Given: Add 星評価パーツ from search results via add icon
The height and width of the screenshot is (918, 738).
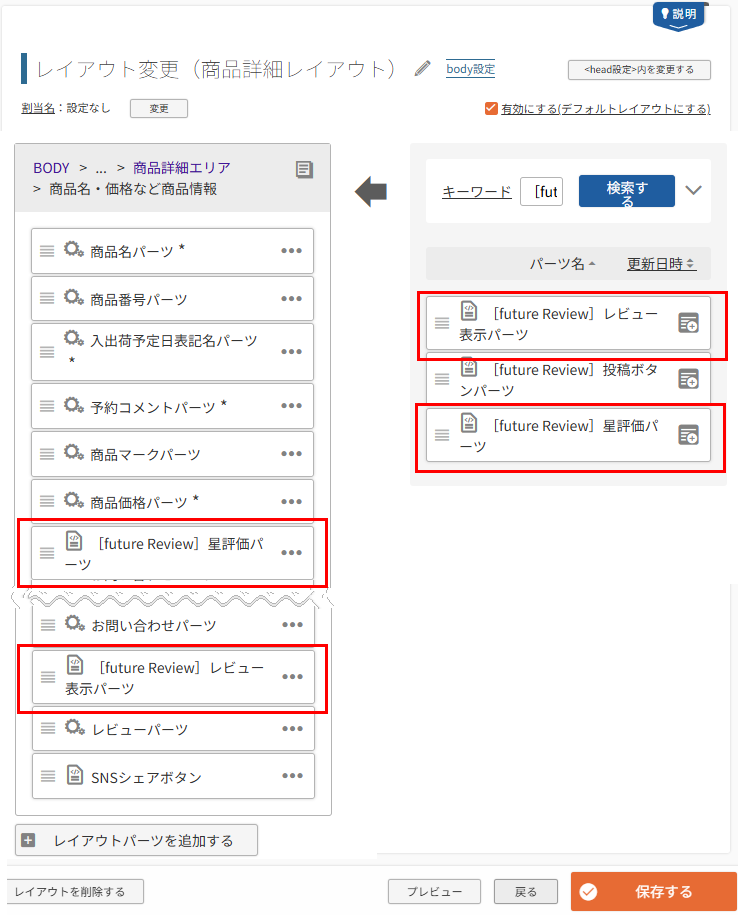Looking at the screenshot, I should click(x=688, y=435).
